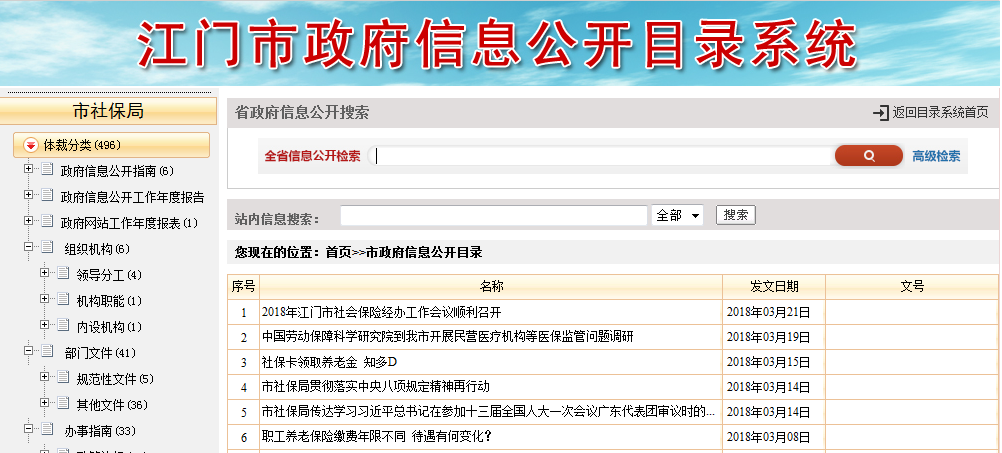
Task: Expand the 政府信息公开指南 tree node
Action: (29, 170)
